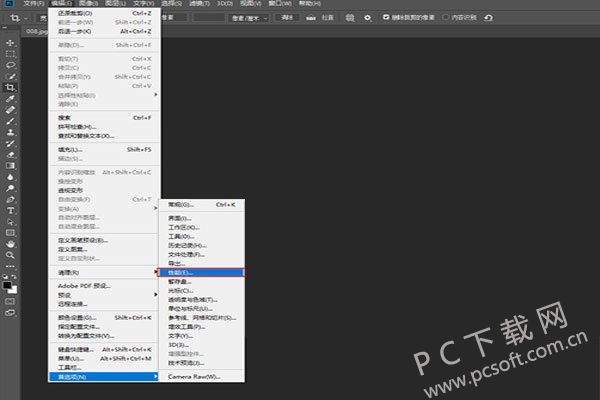This screenshot has height=400, width=600.
Task: Open the Layer (图层) menu
Action: pyautogui.click(x=116, y=3)
